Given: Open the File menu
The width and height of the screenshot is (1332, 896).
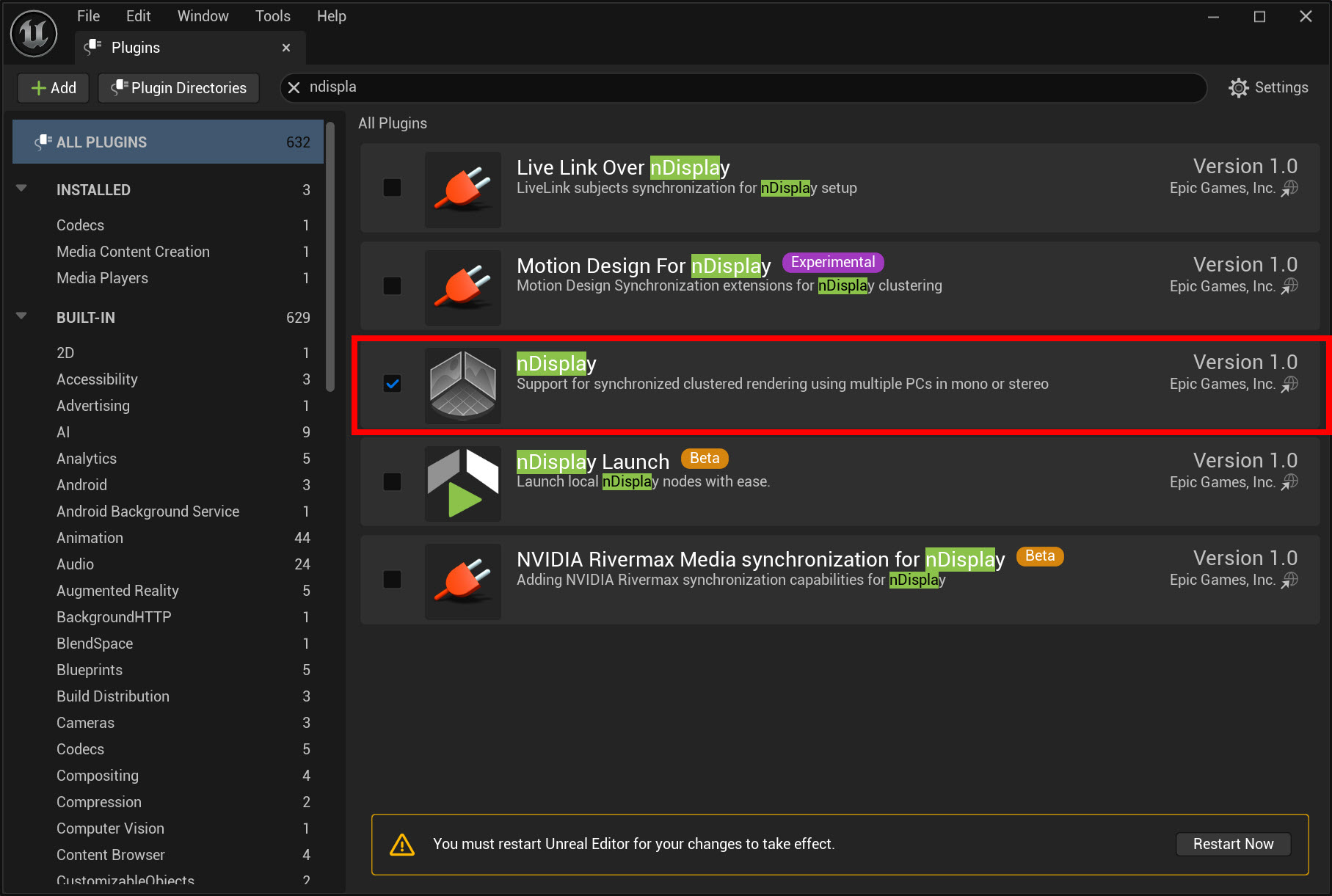Looking at the screenshot, I should [88, 16].
